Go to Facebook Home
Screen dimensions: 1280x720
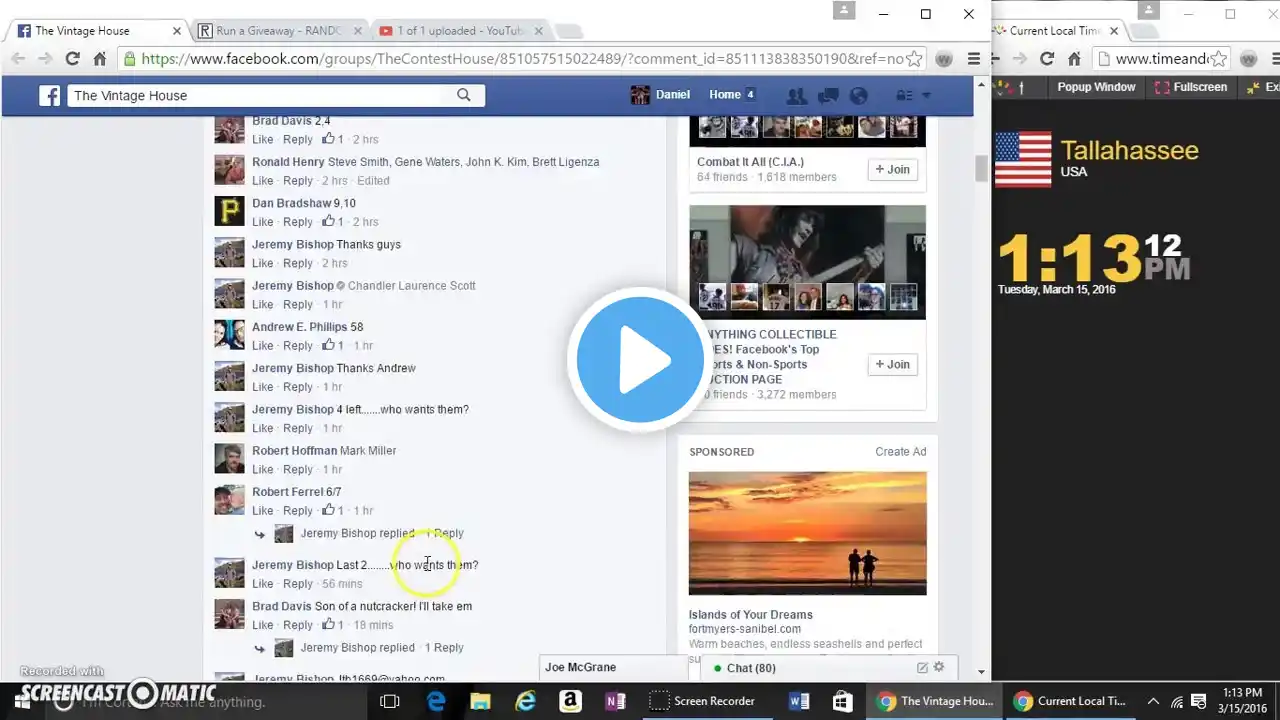click(x=725, y=95)
